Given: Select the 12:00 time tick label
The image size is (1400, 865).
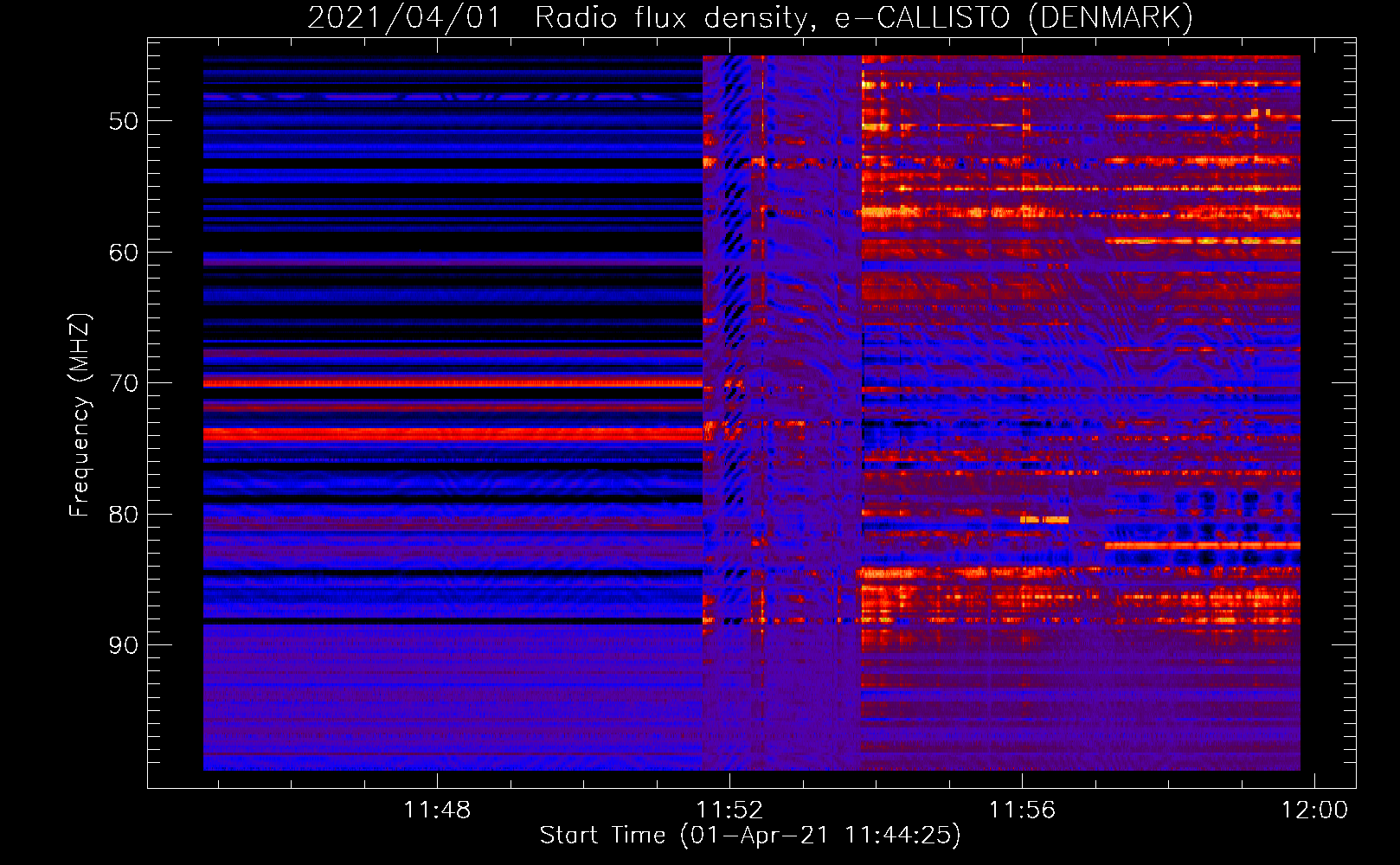Looking at the screenshot, I should coord(1314,810).
